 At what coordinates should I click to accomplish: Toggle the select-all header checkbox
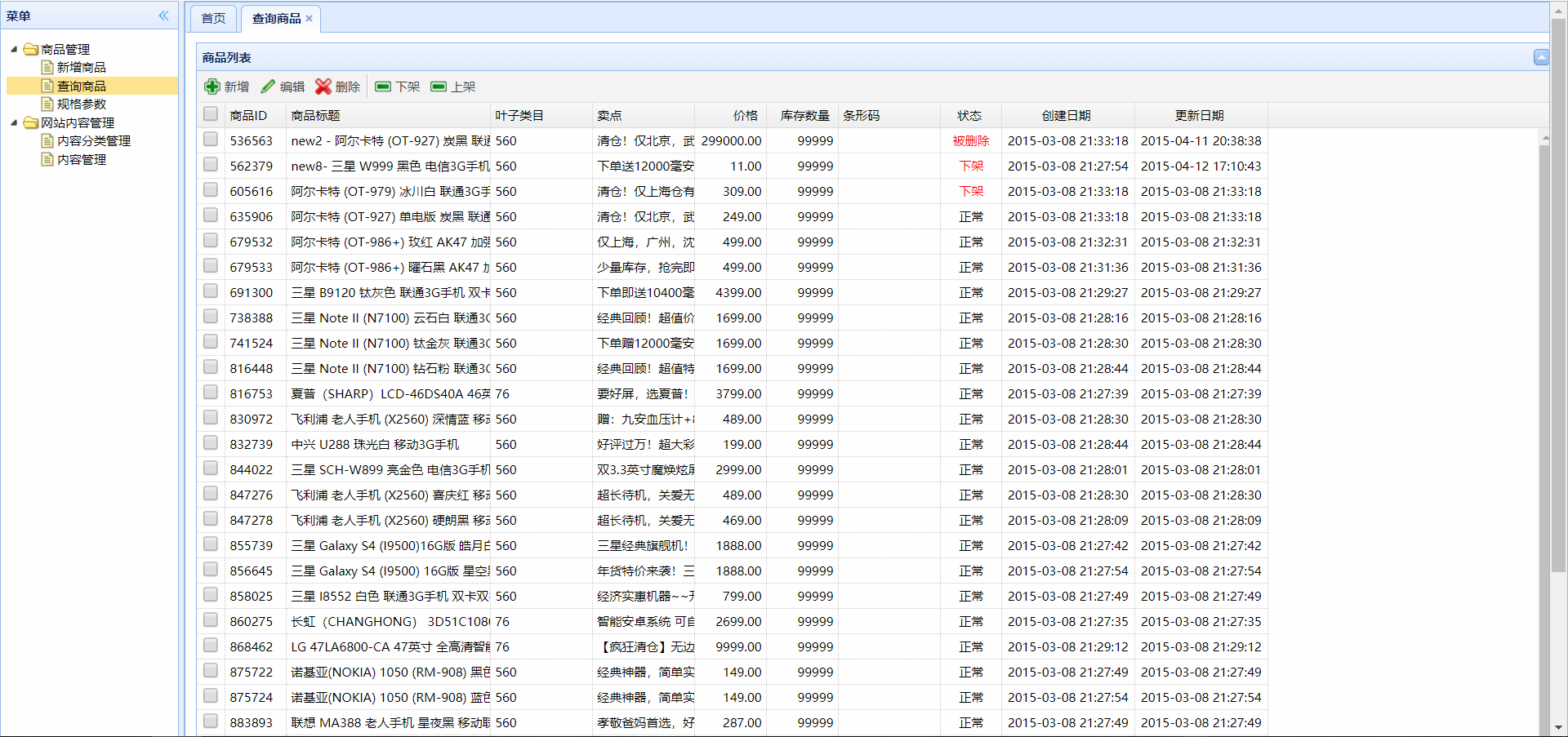(211, 114)
